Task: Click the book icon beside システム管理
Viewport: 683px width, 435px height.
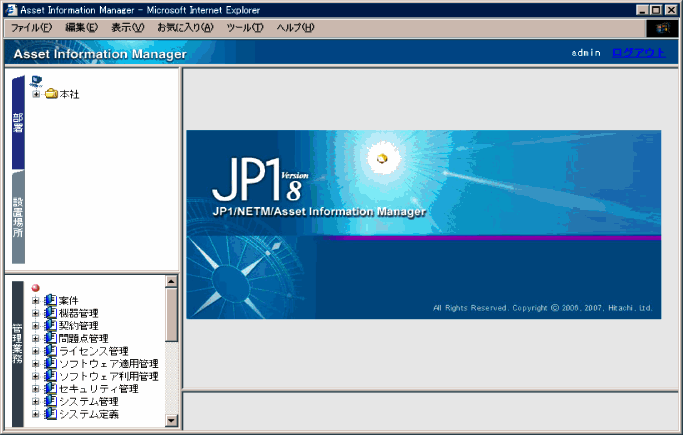Action: [51, 401]
